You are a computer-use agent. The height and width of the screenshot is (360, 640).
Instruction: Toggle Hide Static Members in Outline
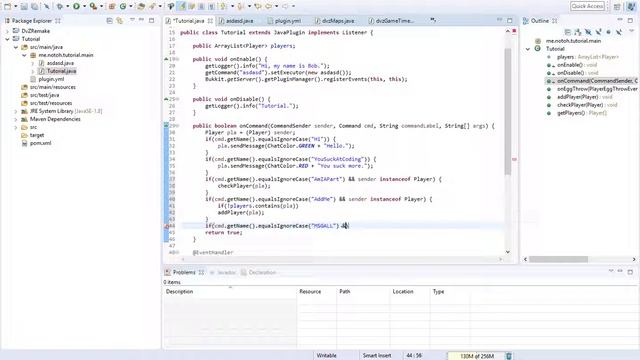[x=598, y=32]
